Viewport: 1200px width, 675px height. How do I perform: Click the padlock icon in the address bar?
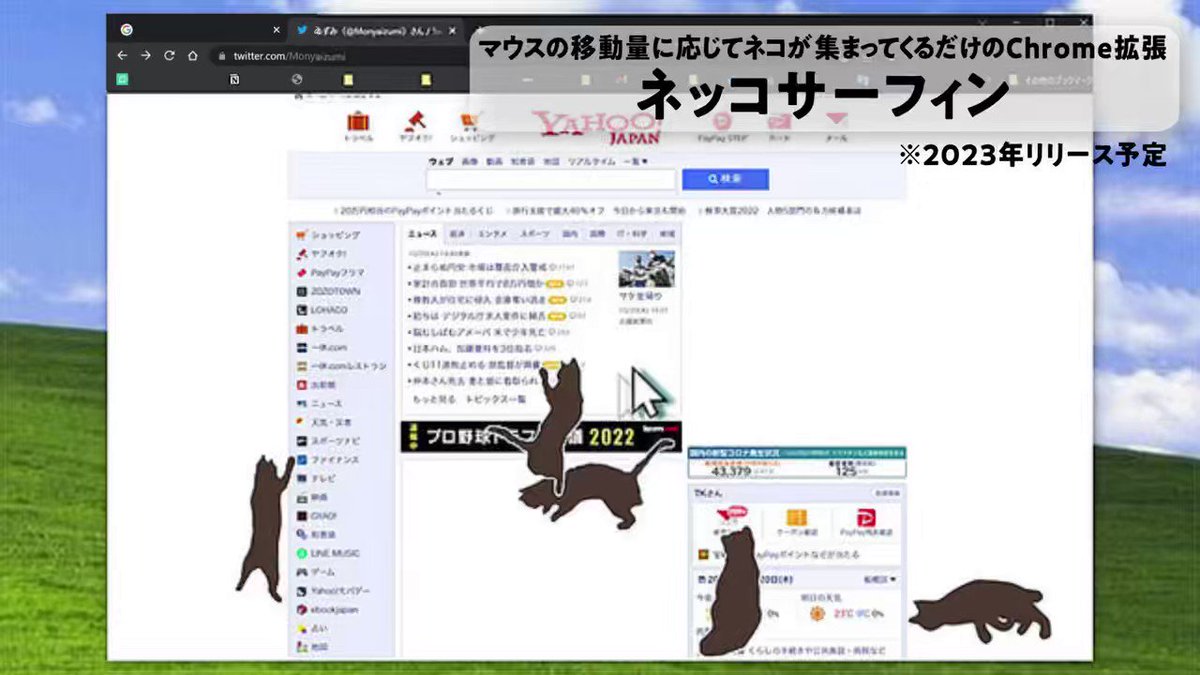(x=223, y=57)
